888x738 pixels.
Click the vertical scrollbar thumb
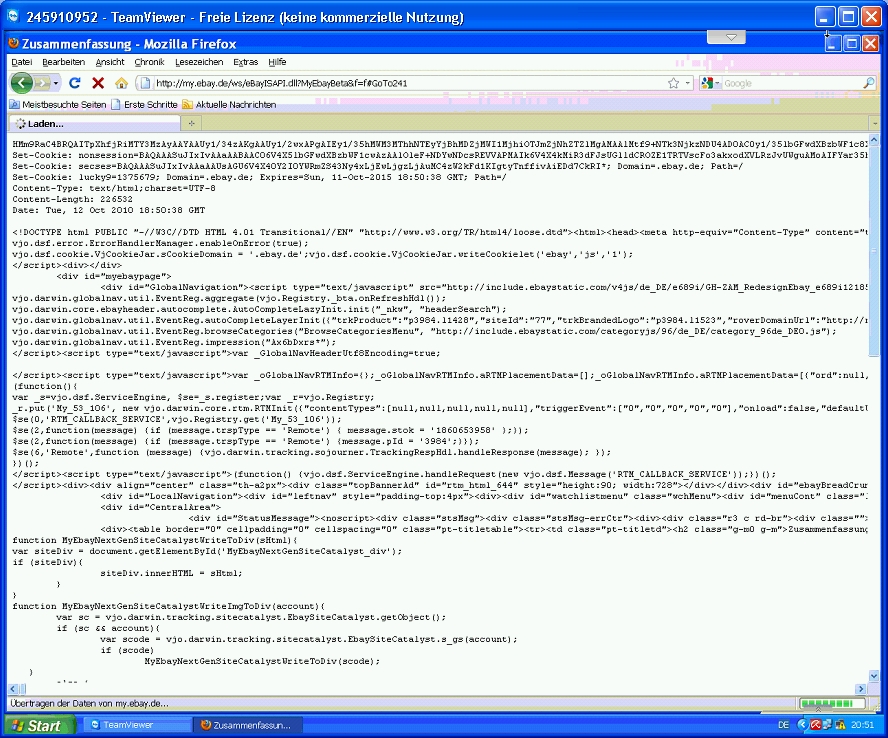click(x=874, y=251)
